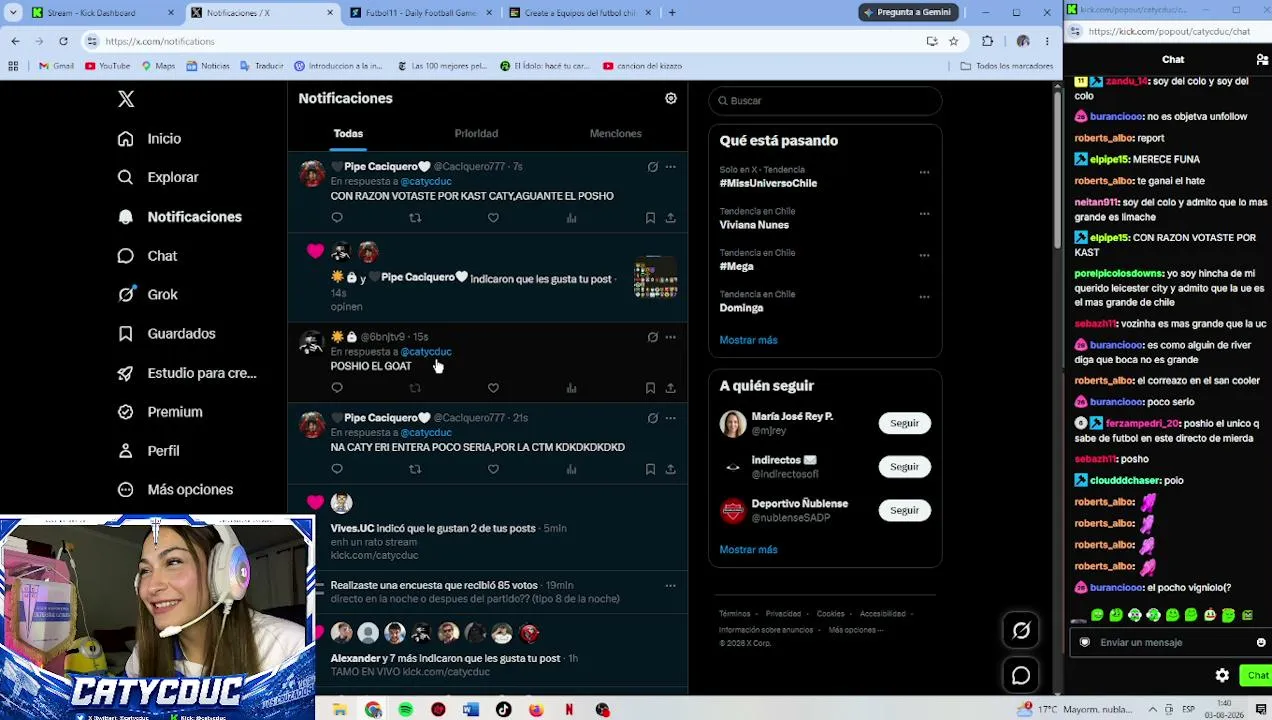This screenshot has width=1272, height=720.
Task: Reply to the CON RAZON VOTASTE POR KAST post
Action: [x=337, y=218]
